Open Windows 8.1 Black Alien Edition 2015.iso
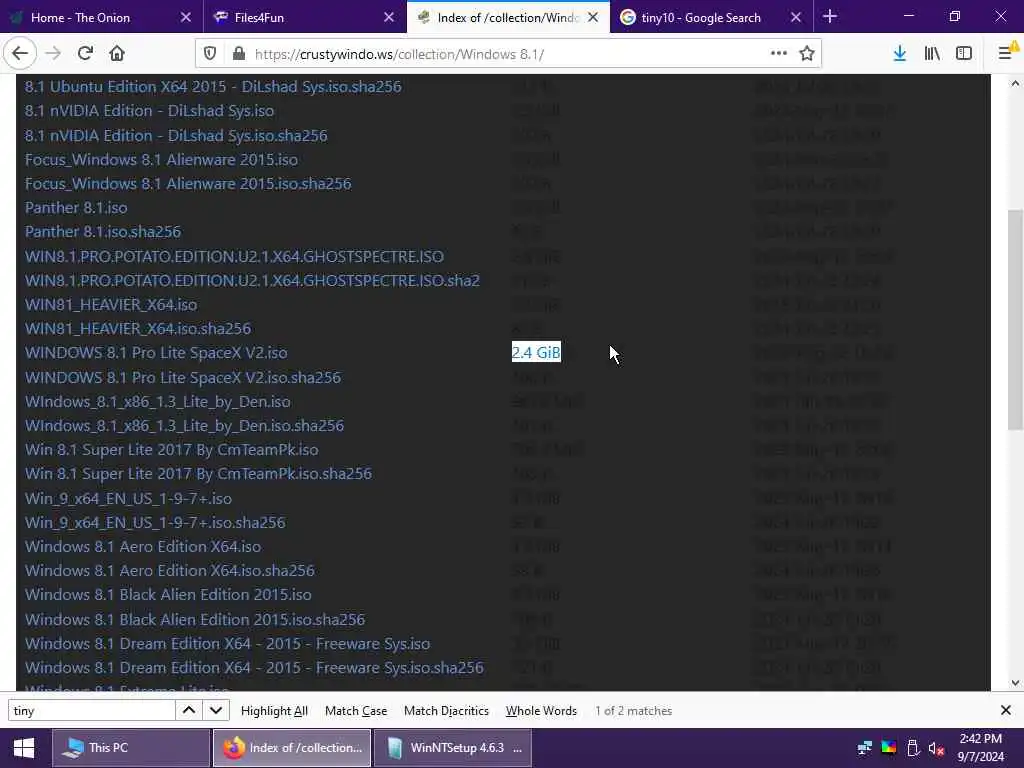 point(168,594)
